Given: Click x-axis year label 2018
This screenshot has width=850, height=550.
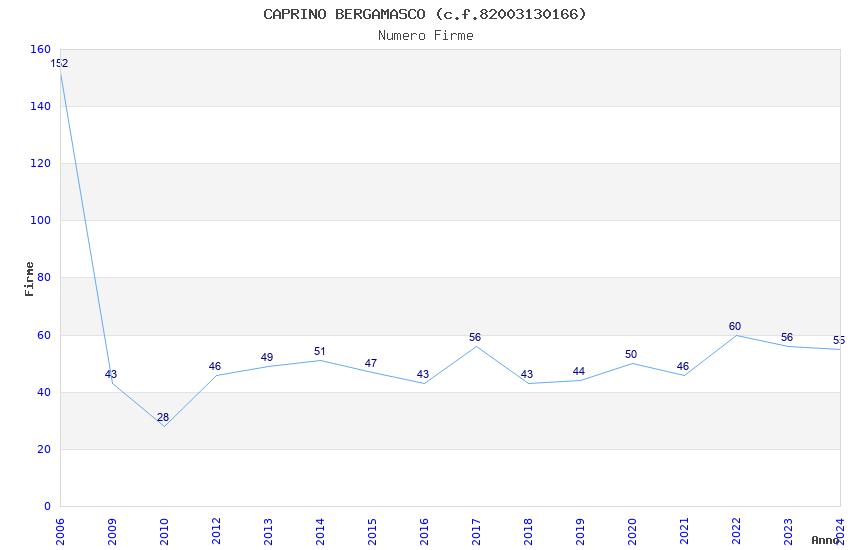Looking at the screenshot, I should (x=529, y=532).
